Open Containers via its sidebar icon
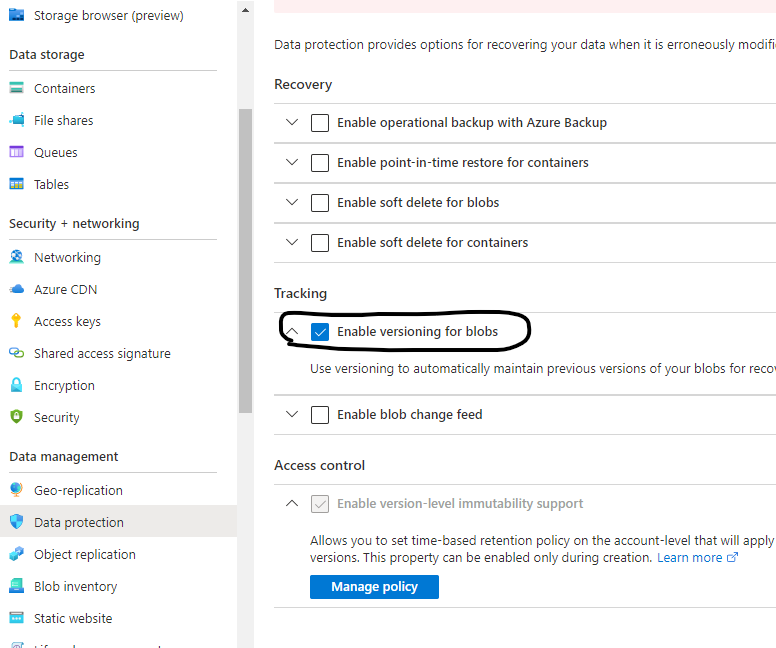The height and width of the screenshot is (648, 776). pos(16,88)
